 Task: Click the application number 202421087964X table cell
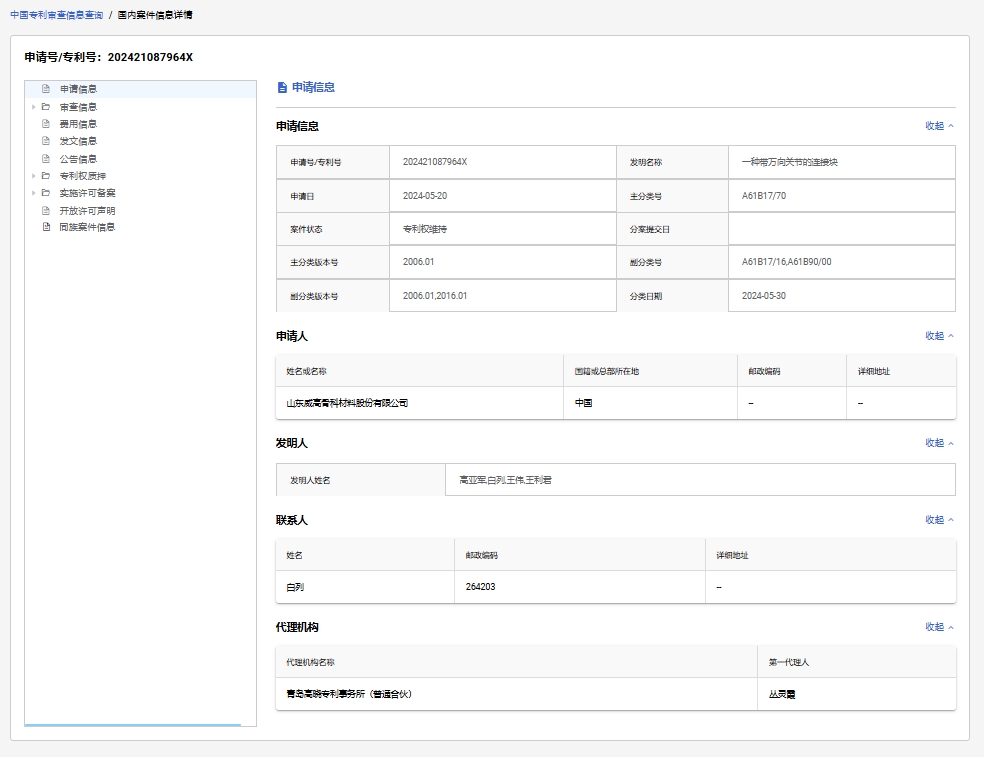(503, 162)
